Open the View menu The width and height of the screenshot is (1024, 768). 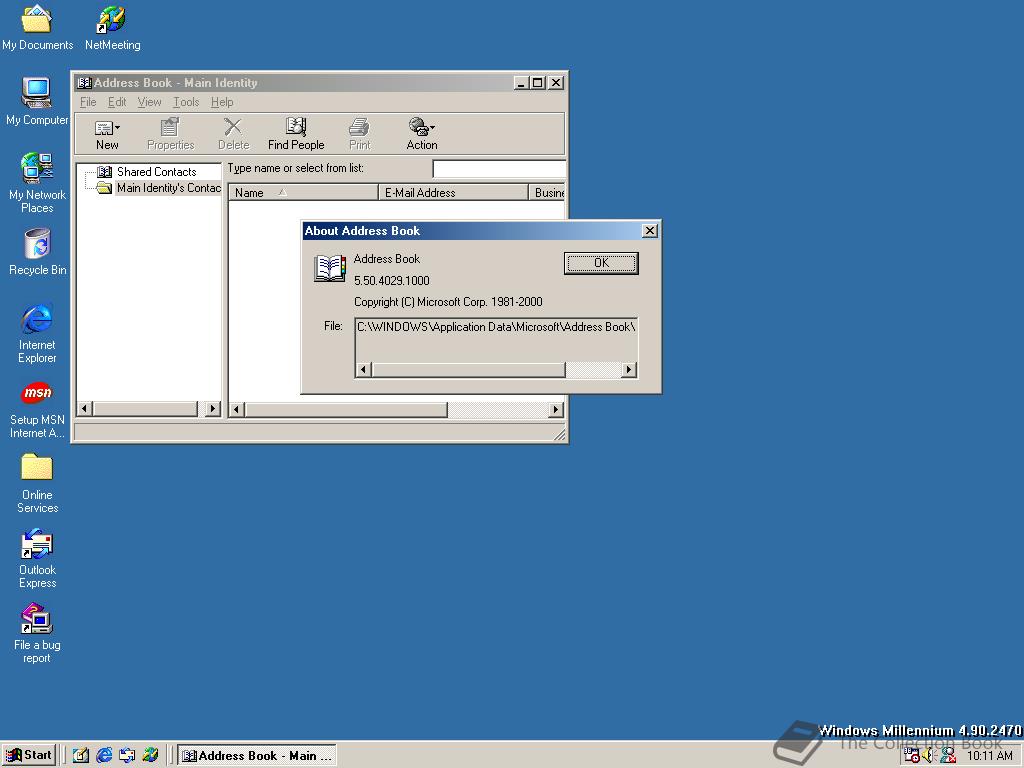[x=149, y=102]
